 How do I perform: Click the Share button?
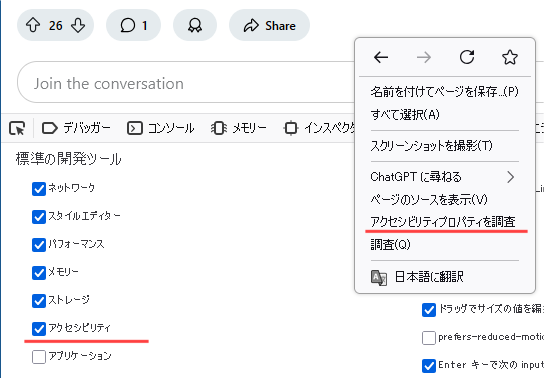[x=269, y=25]
